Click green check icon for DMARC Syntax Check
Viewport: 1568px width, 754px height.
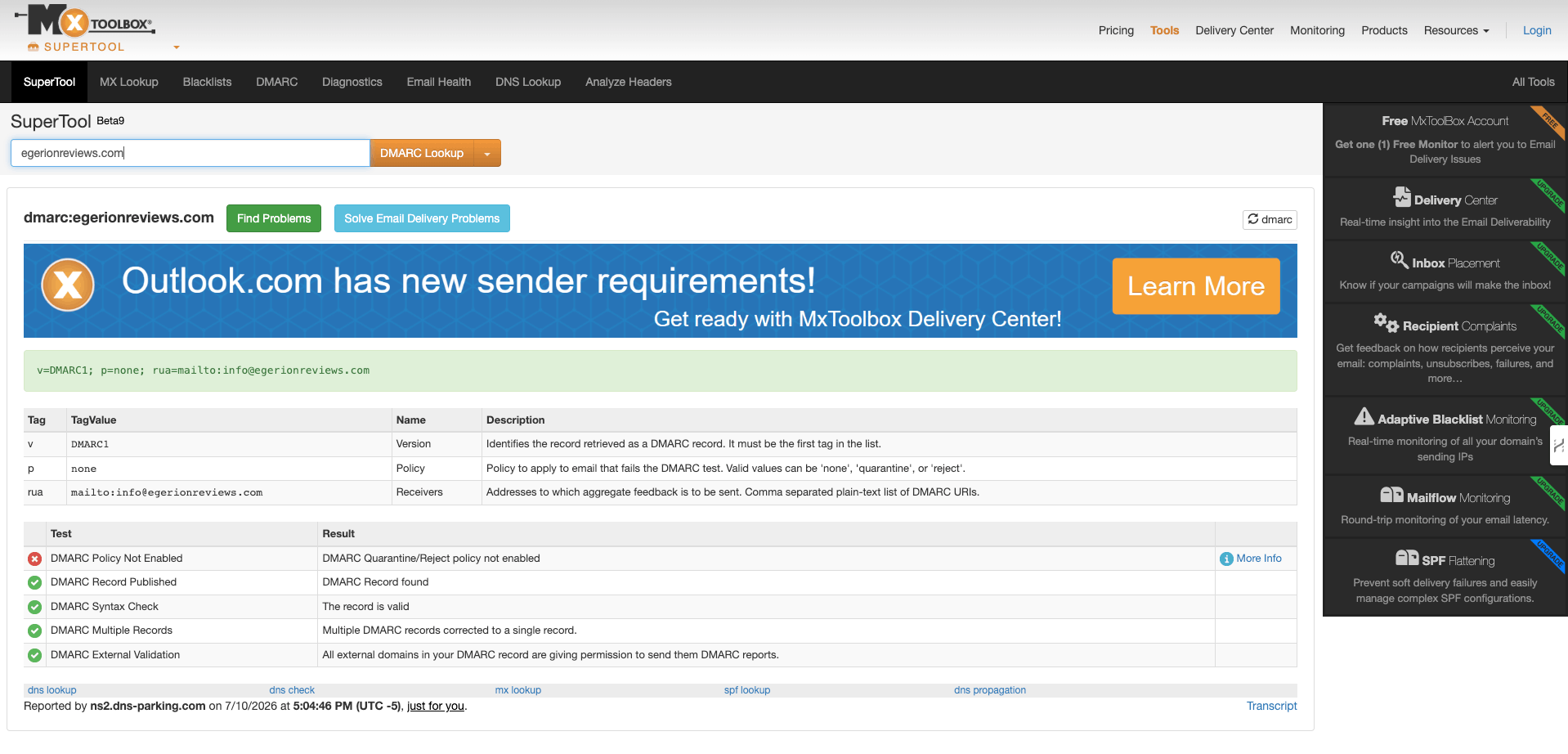34,607
